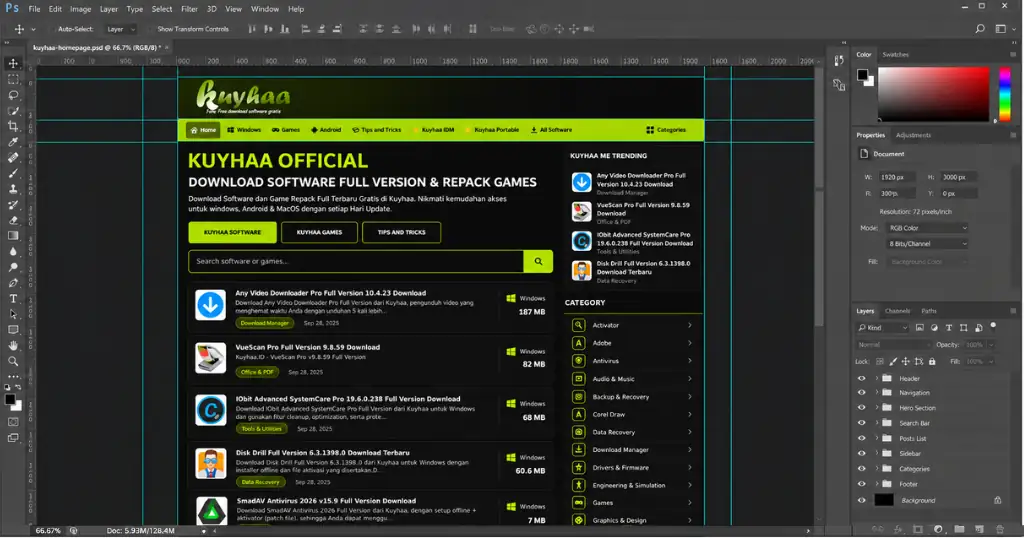Click the KUYHAA GAMES button on canvas
The height and width of the screenshot is (538, 1024).
coord(319,232)
